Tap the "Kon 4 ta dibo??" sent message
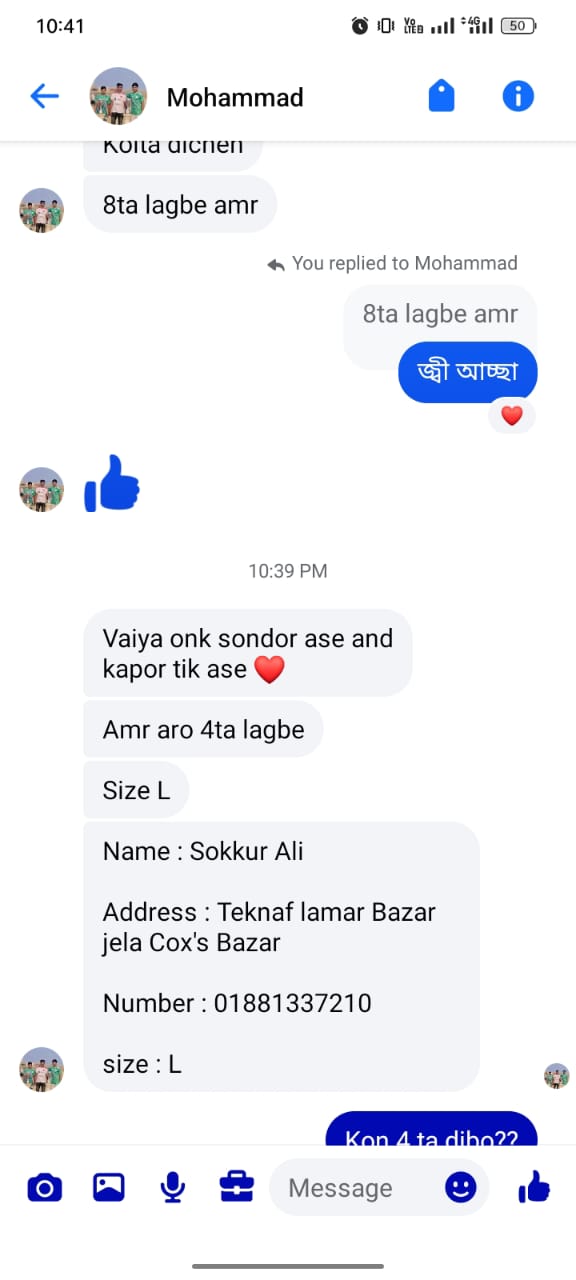The width and height of the screenshot is (576, 1280). (432, 1130)
